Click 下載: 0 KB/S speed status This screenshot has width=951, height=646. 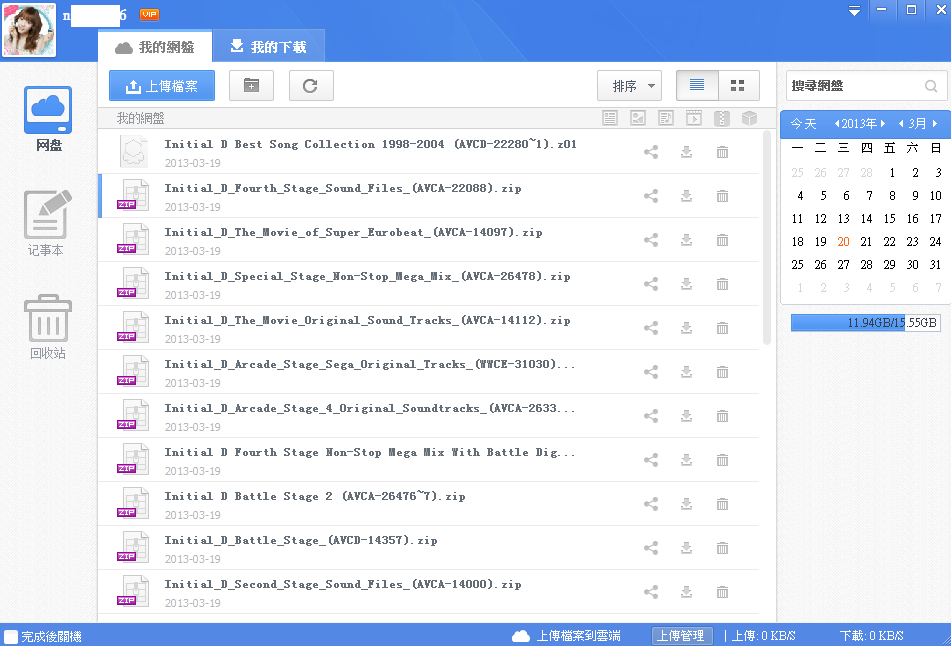tap(872, 636)
